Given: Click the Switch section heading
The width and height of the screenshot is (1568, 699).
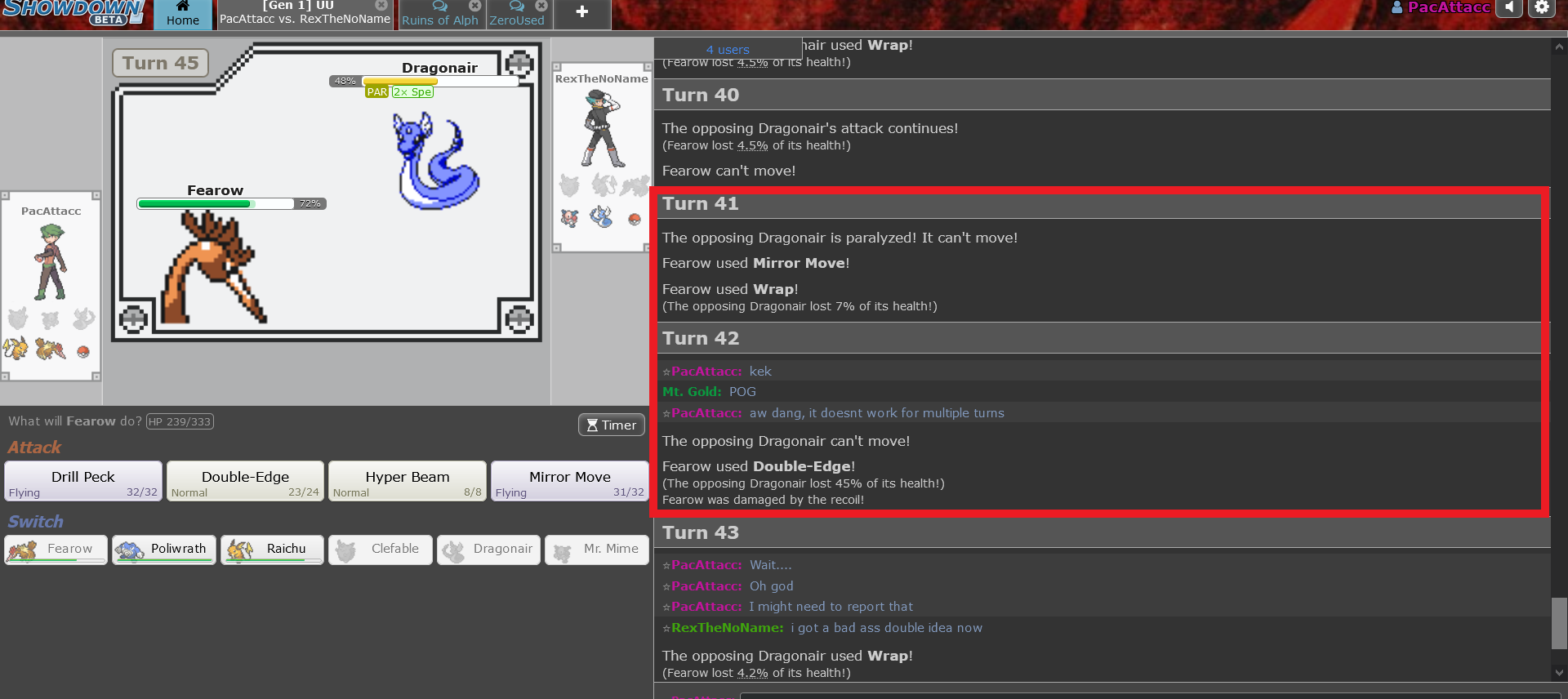Looking at the screenshot, I should 35,522.
